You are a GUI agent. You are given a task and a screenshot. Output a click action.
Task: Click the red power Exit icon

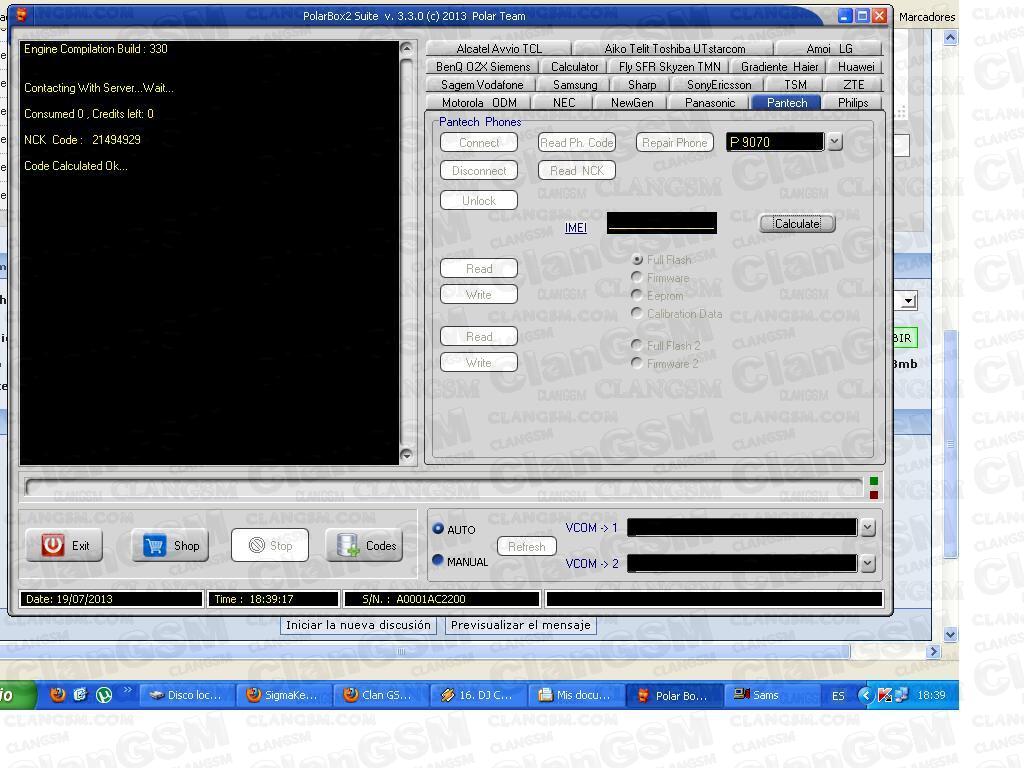(53, 545)
